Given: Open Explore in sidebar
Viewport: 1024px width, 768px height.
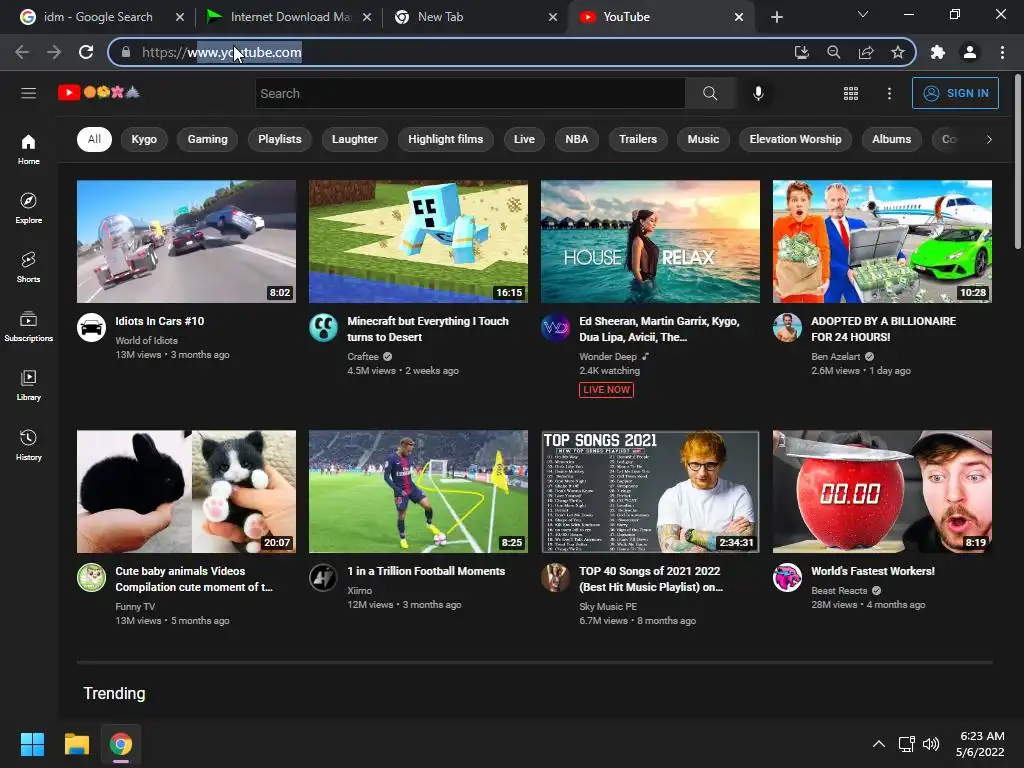Looking at the screenshot, I should pyautogui.click(x=28, y=208).
